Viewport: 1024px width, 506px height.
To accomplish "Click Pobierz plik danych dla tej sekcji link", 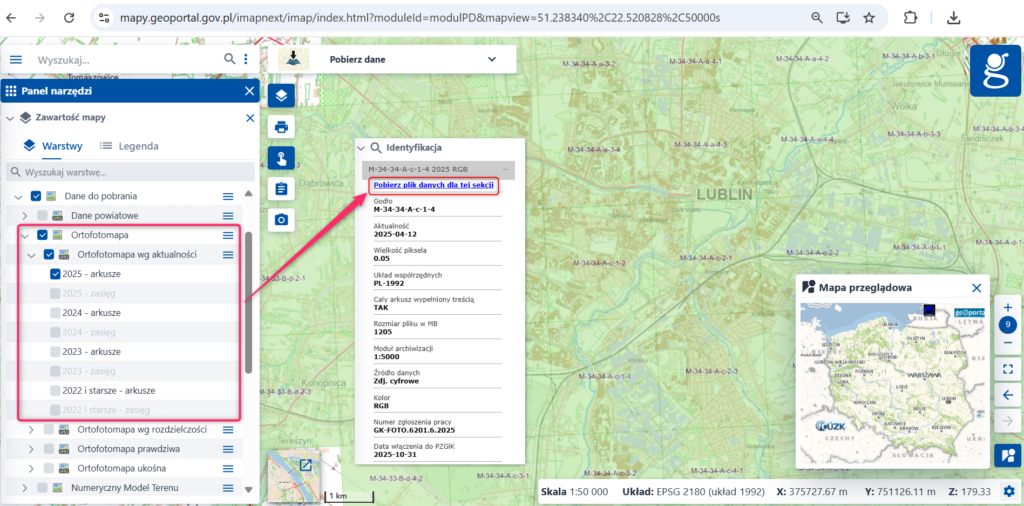I will click(431, 185).
